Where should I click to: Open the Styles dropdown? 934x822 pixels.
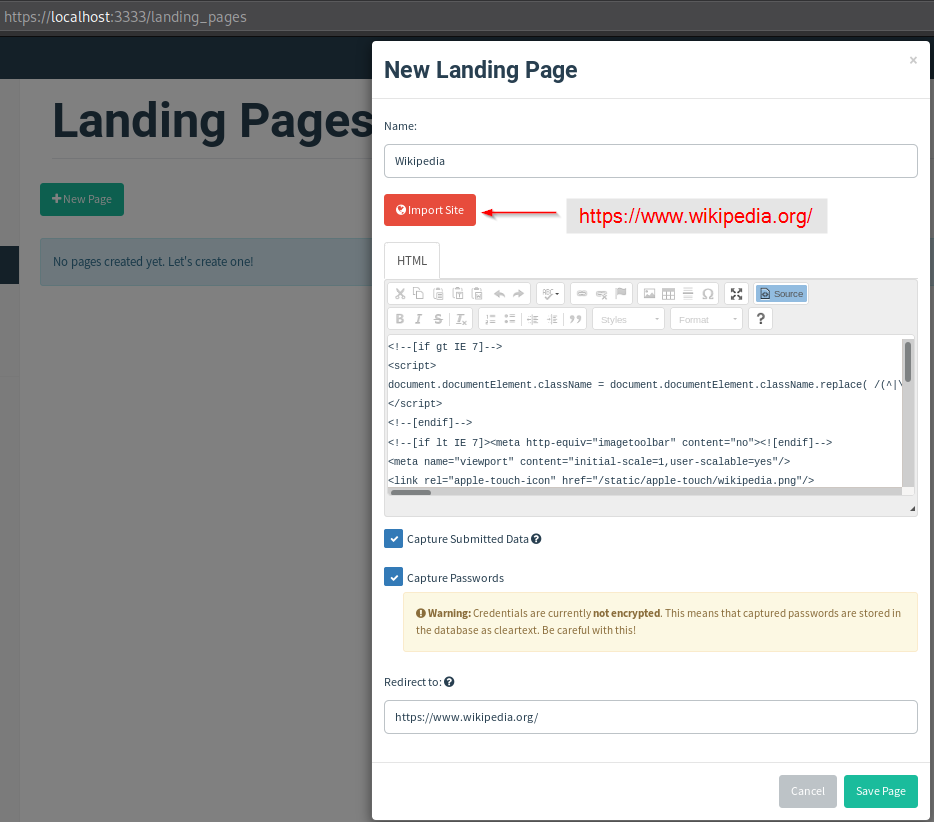628,319
